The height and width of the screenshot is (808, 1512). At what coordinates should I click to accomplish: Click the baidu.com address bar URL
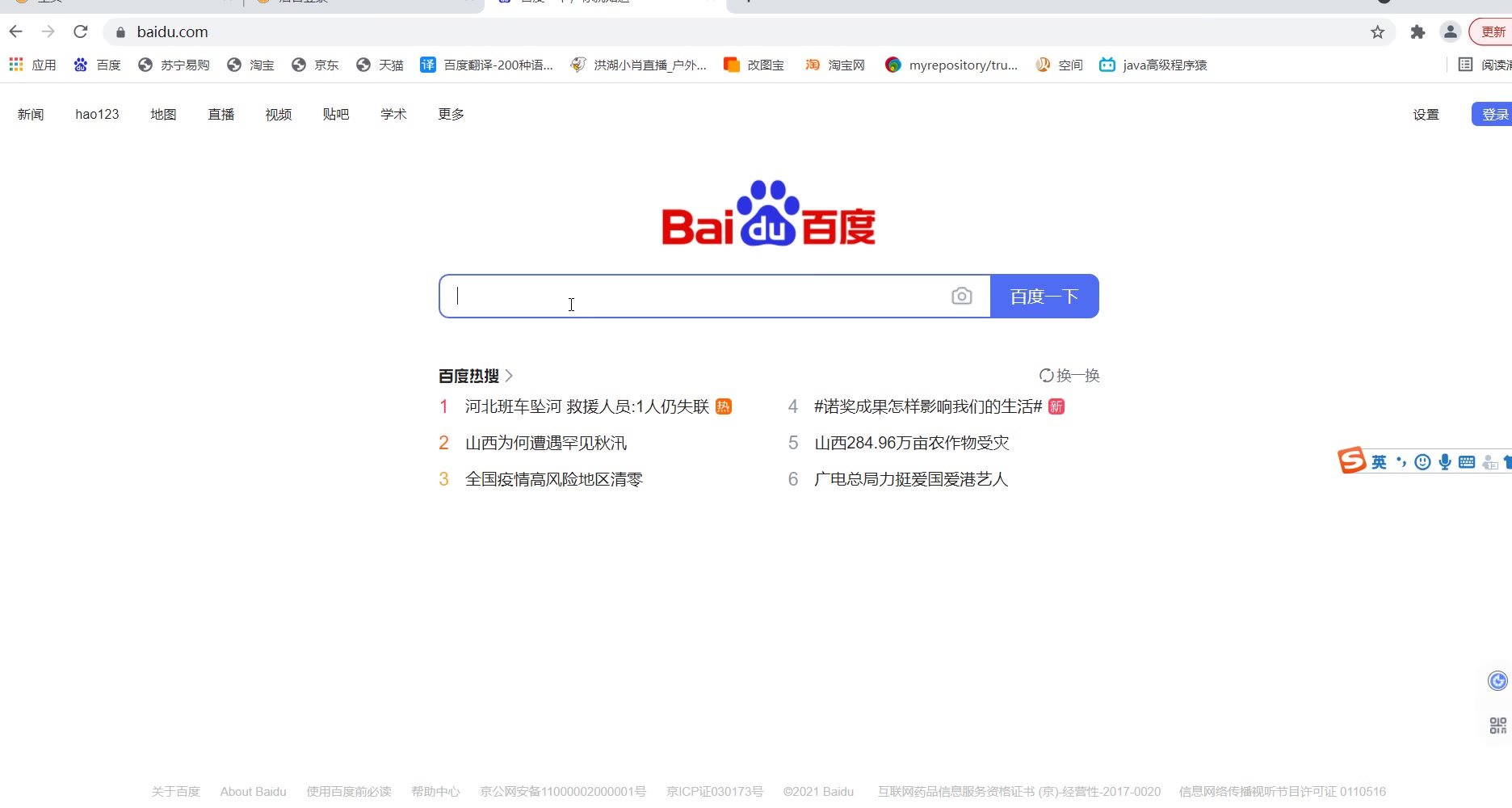[173, 32]
